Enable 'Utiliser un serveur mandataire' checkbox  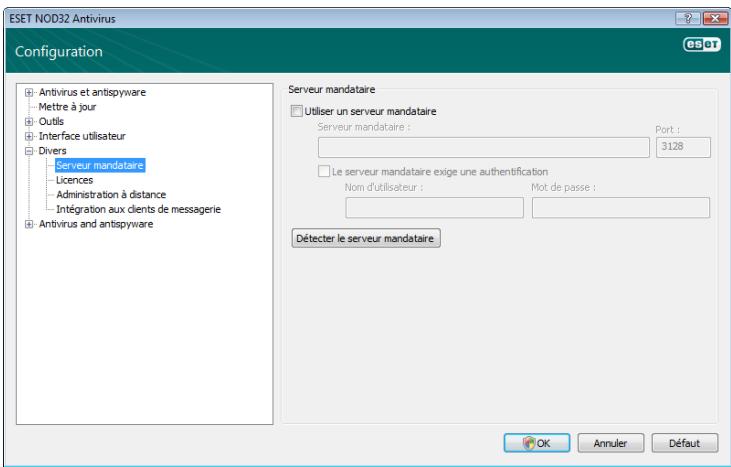click(x=296, y=111)
